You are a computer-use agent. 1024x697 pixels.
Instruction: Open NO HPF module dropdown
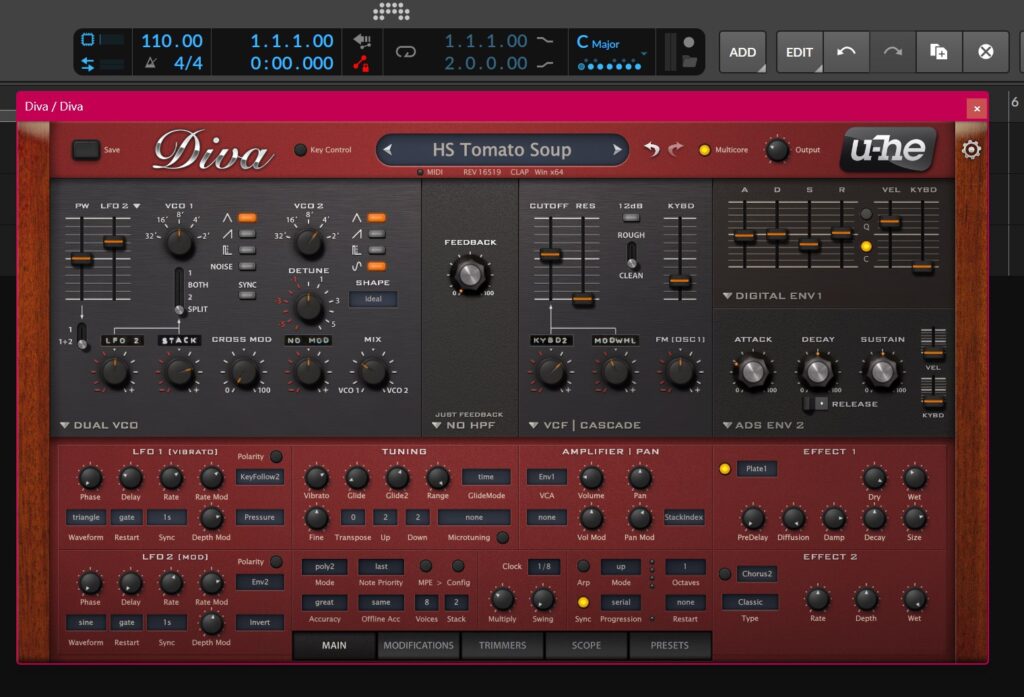pos(464,425)
